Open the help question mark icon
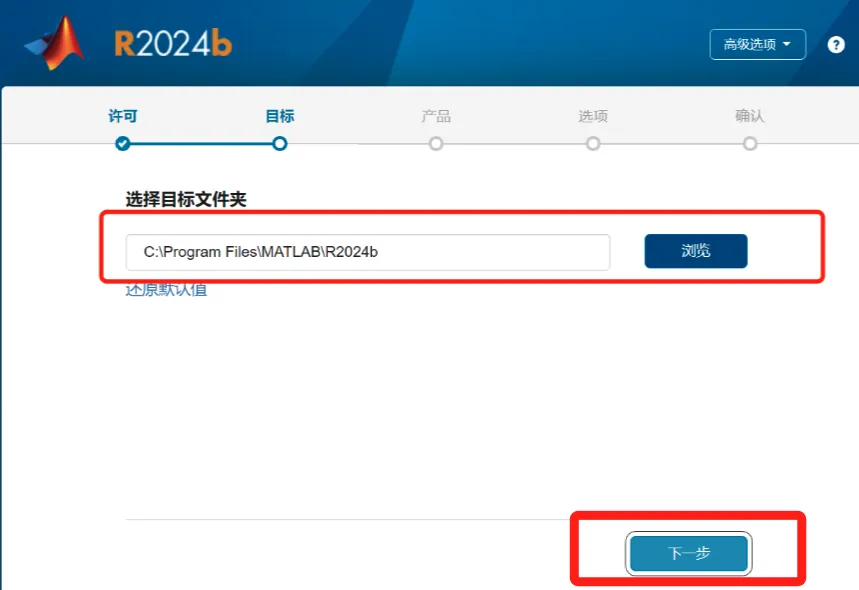 [836, 45]
